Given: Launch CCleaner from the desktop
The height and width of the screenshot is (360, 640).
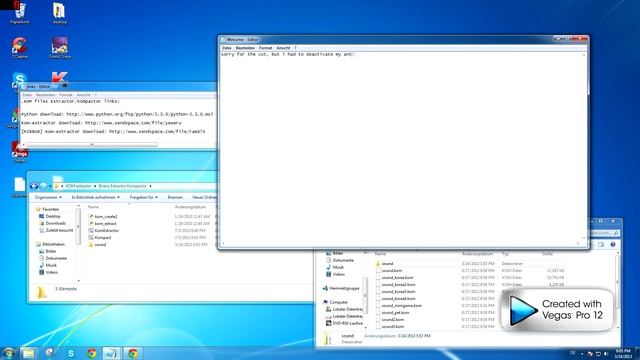Looking at the screenshot, I should pyautogui.click(x=20, y=48).
